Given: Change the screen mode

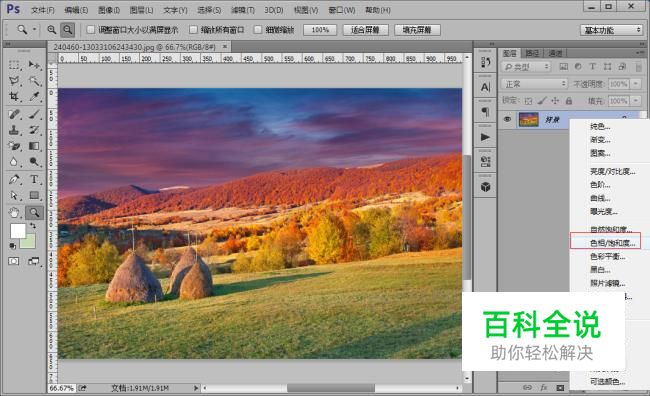Looking at the screenshot, I should tap(34, 261).
